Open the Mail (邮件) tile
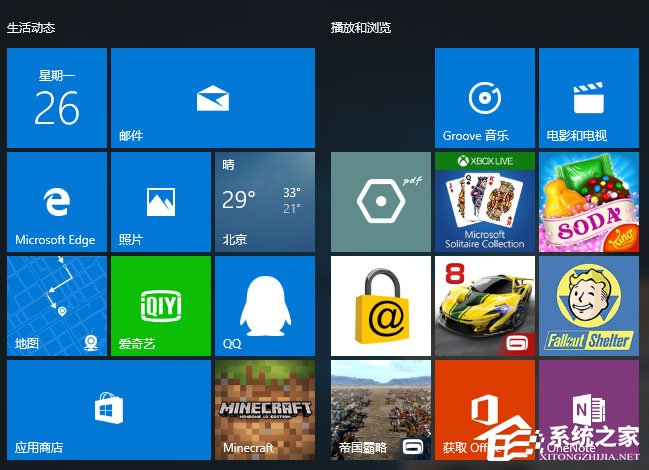The image size is (649, 470). coord(212,98)
